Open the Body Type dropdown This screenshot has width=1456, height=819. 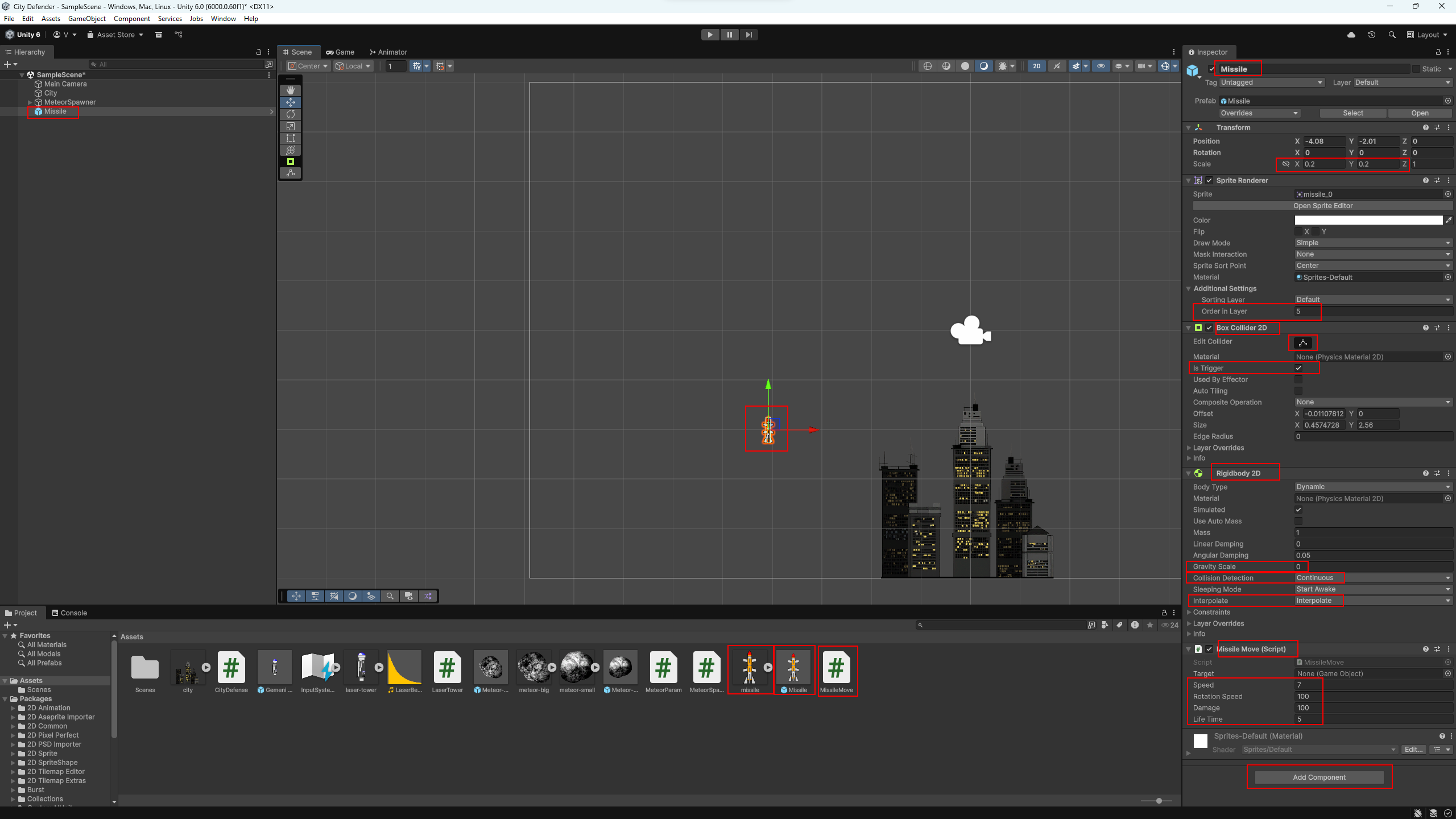1373,487
